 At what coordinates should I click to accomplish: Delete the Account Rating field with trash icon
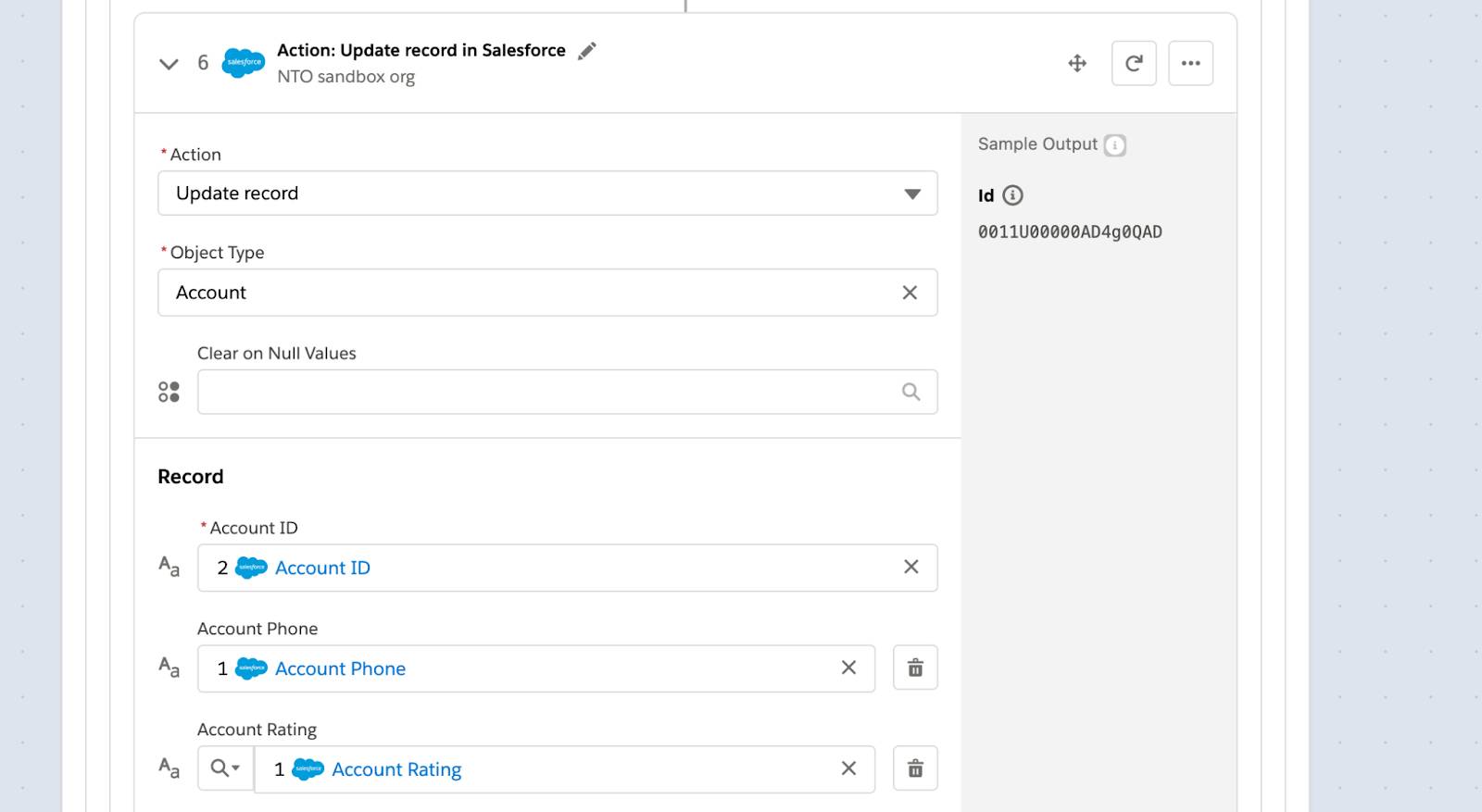(x=915, y=768)
